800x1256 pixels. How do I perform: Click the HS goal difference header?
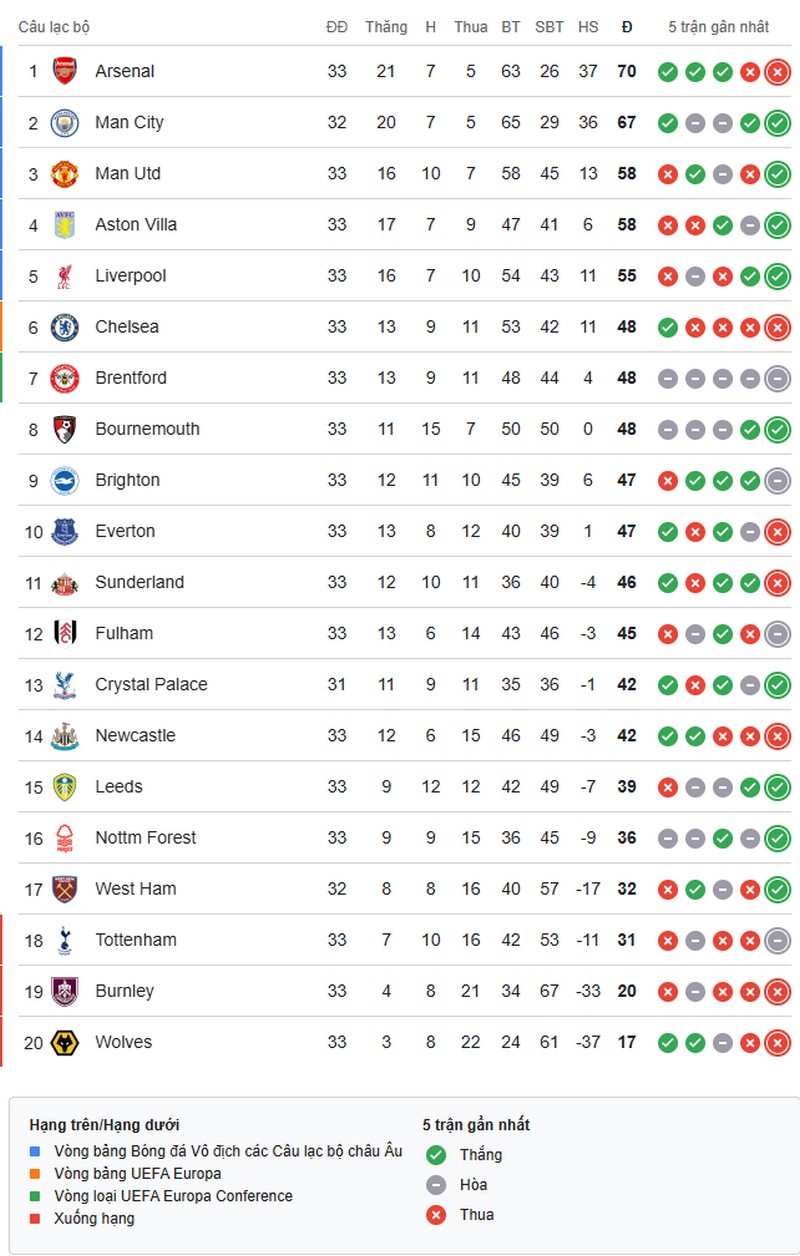588,27
